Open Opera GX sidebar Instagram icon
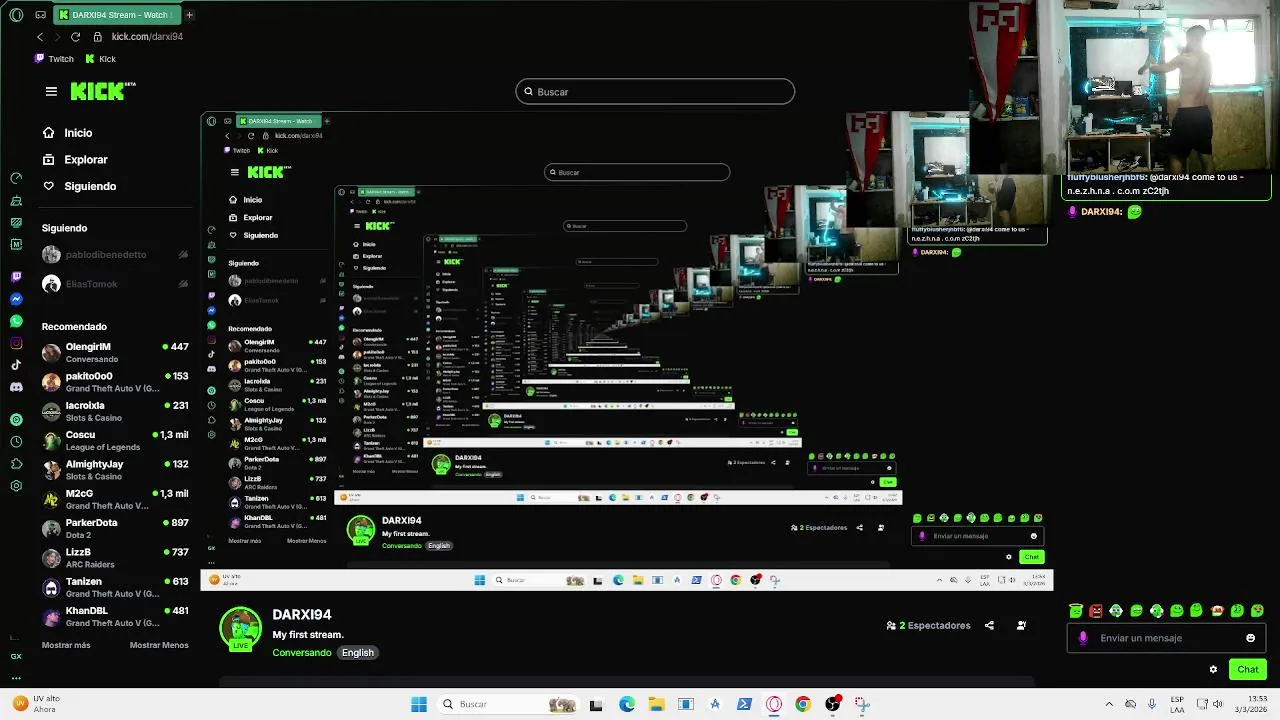This screenshot has height=720, width=1280. tap(16, 343)
